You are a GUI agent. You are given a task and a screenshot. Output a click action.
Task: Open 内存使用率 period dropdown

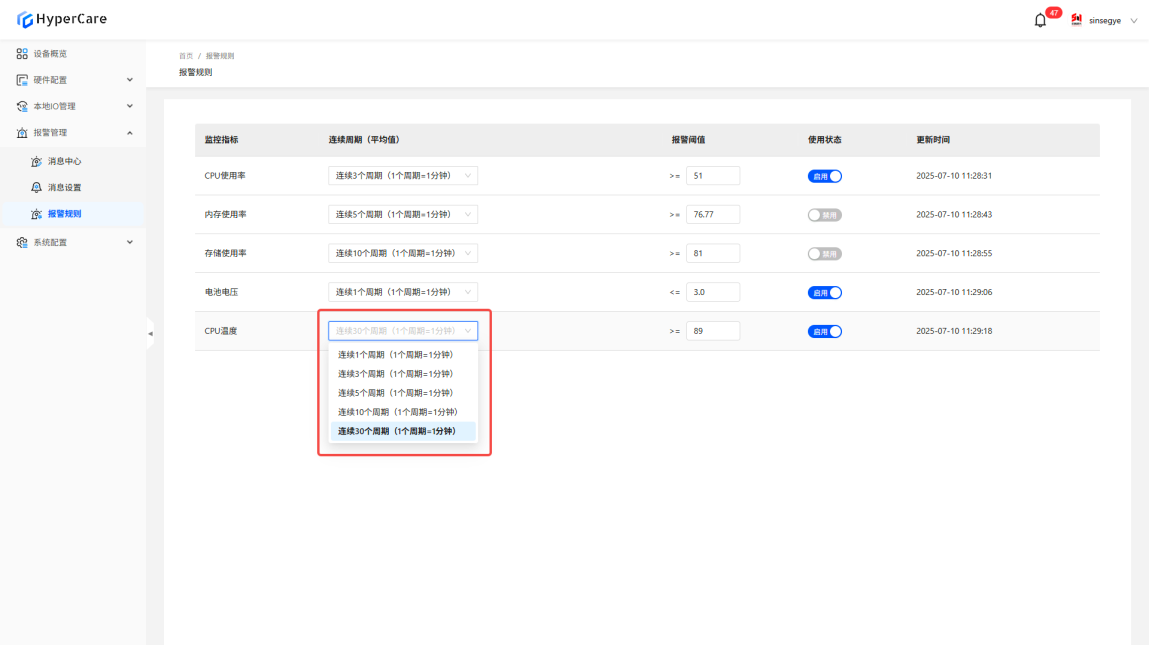coord(403,214)
